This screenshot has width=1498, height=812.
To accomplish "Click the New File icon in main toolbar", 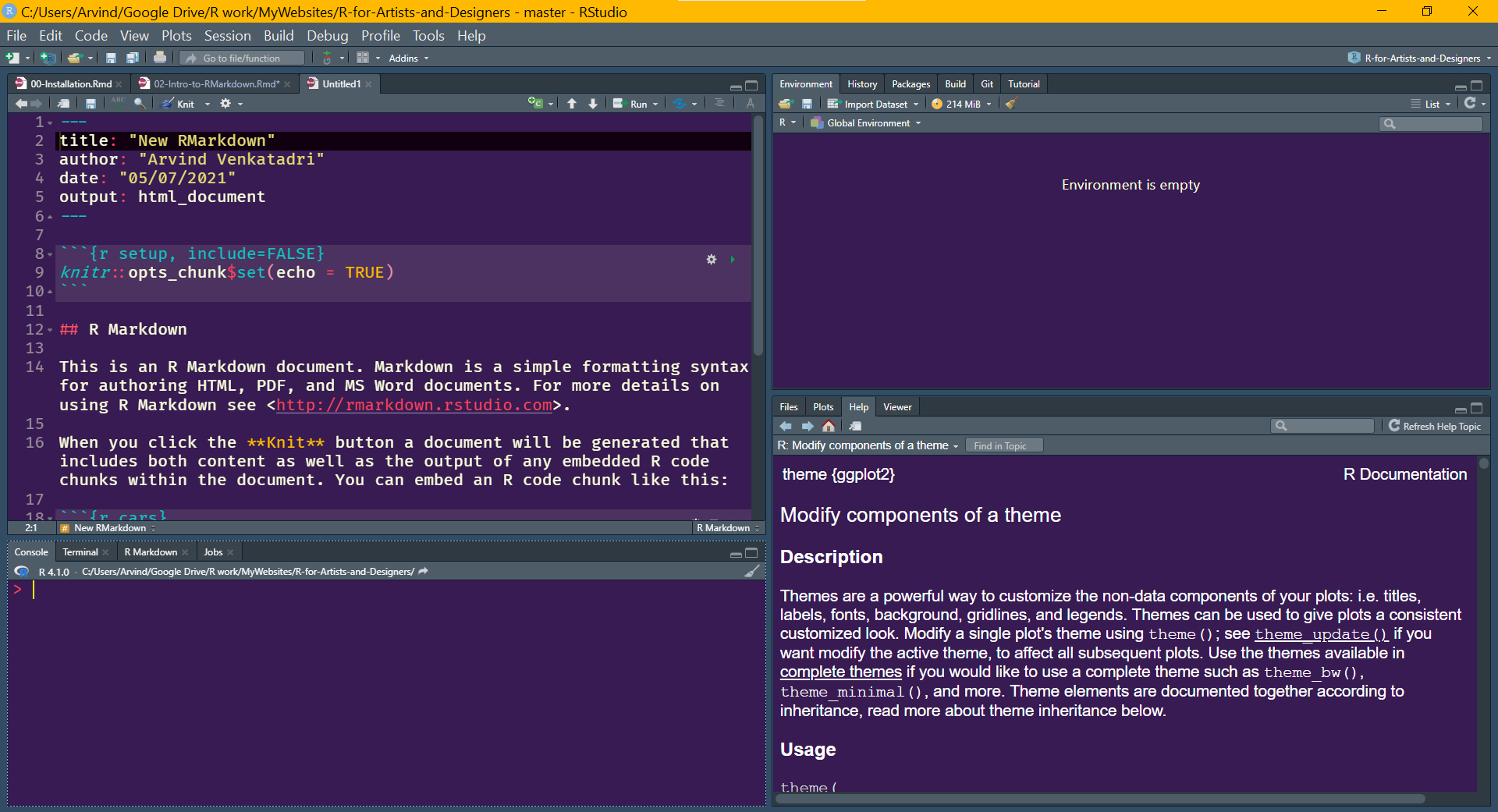I will [x=12, y=58].
